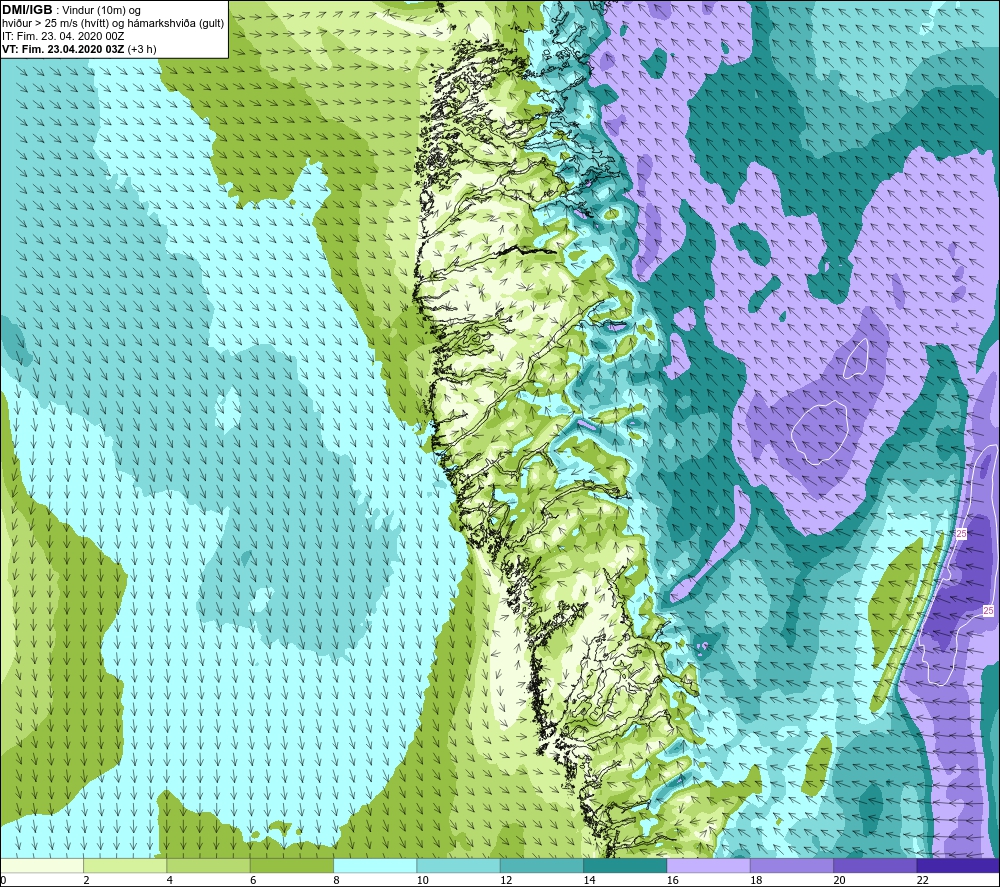Click the 'DMI/IGB' title in the info box
Image resolution: width=1000 pixels, height=887 pixels.
click(27, 10)
